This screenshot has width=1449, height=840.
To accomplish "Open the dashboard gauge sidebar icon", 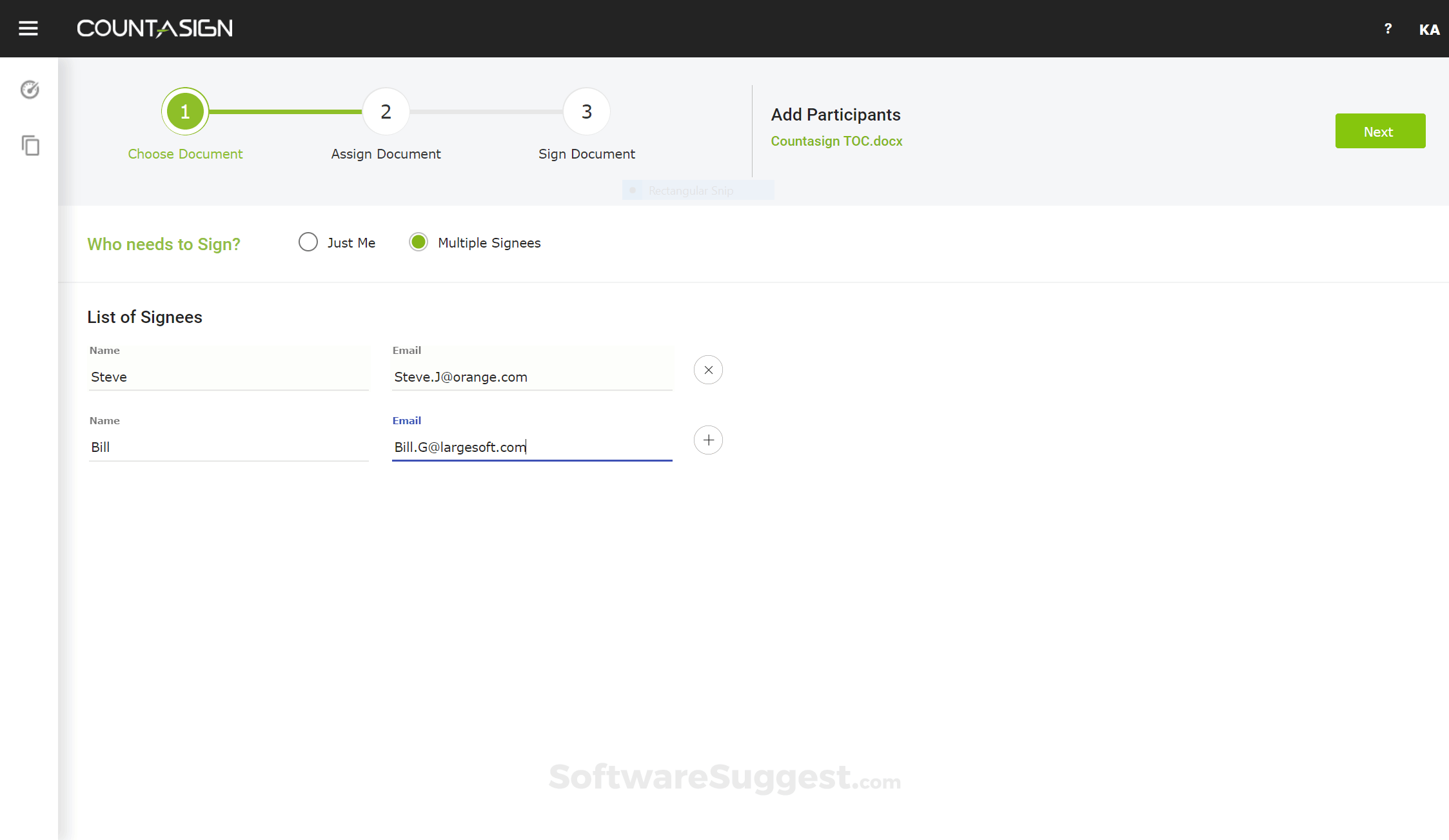I will (x=30, y=90).
